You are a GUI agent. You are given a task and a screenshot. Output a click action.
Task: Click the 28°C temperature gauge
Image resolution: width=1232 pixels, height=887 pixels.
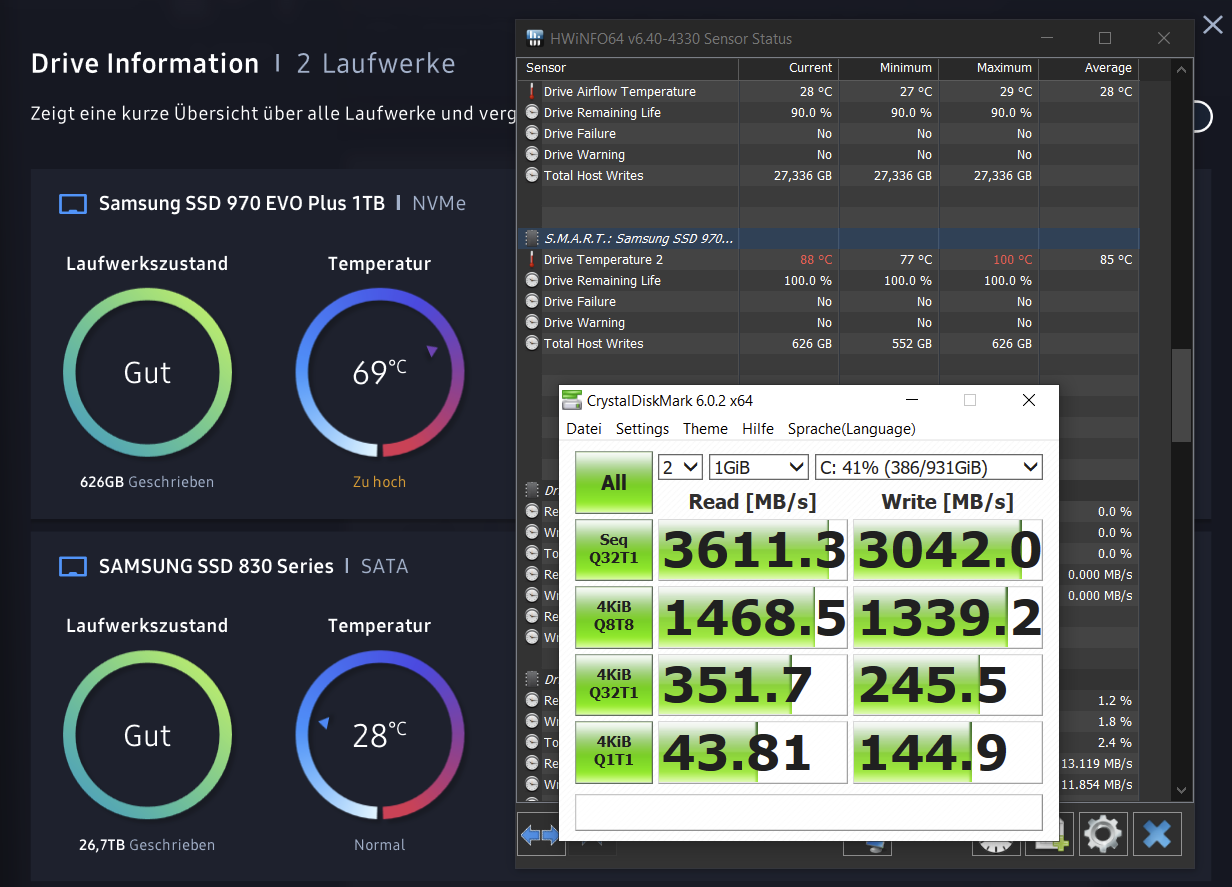click(x=380, y=735)
